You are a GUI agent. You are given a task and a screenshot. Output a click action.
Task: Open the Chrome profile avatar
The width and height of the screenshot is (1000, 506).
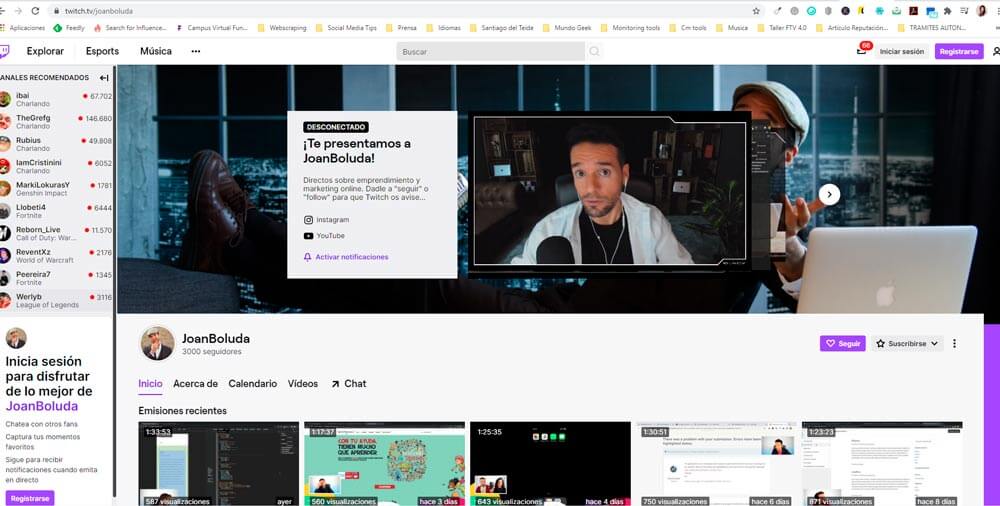(x=982, y=11)
